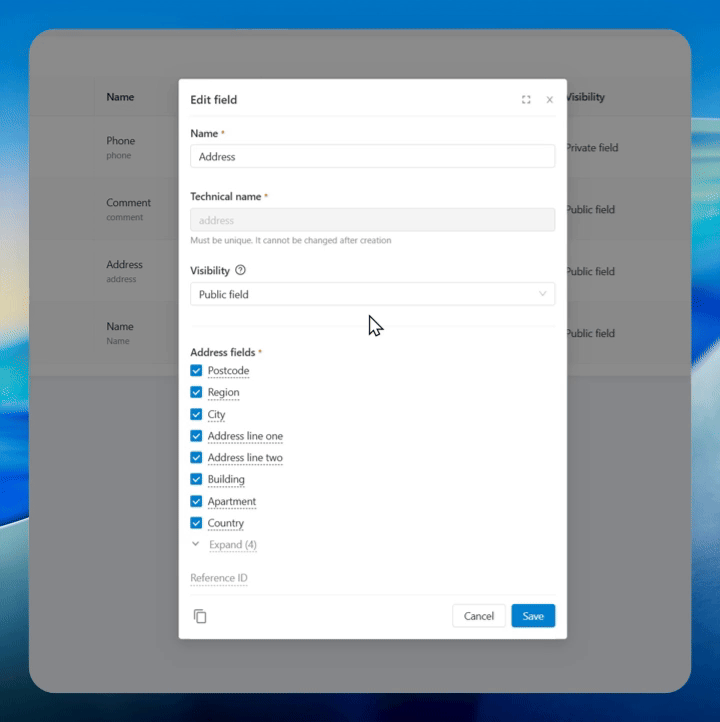Click the Visibility column header in background
The width and height of the screenshot is (720, 722).
[586, 97]
